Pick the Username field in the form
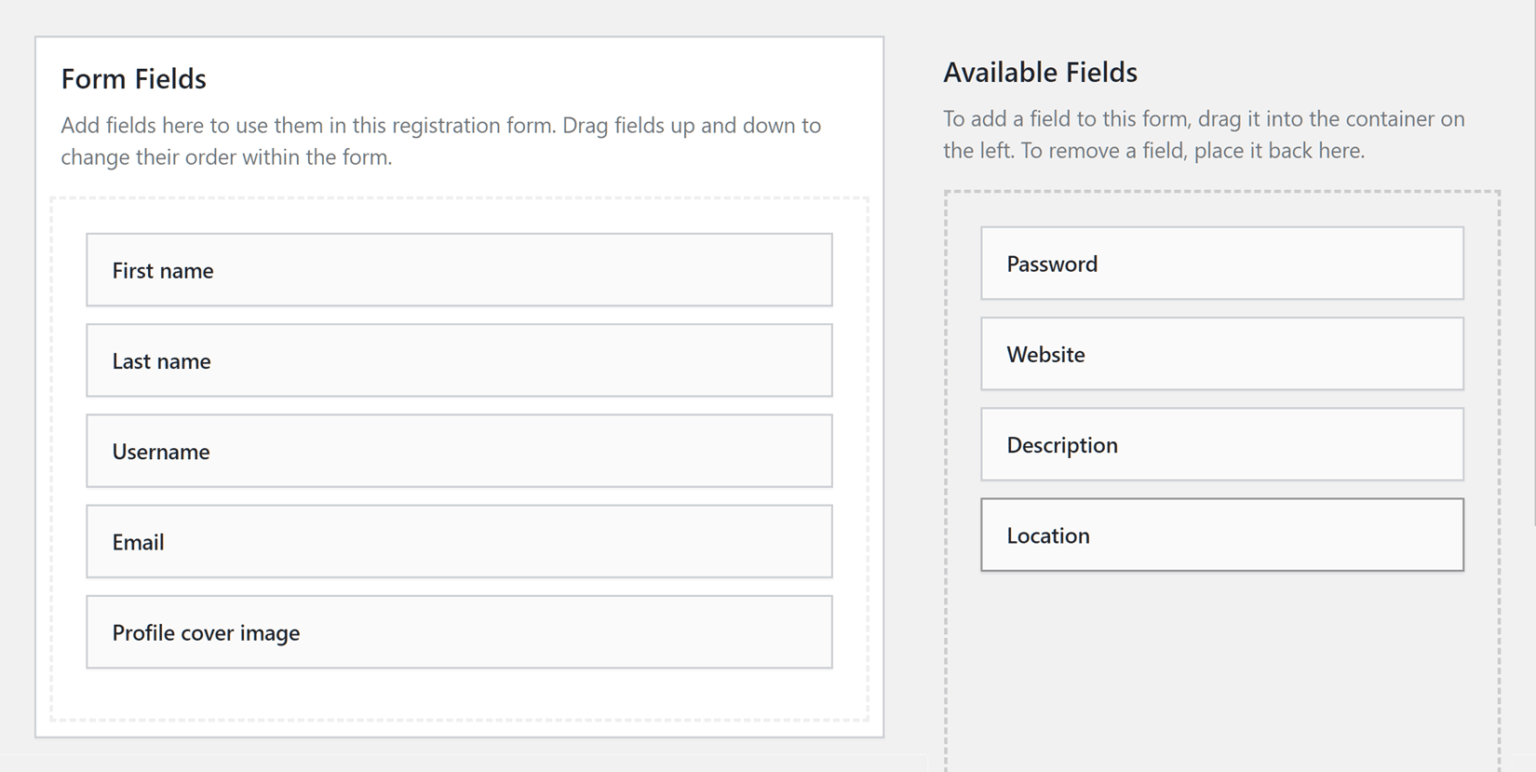Screen dimensions: 1536x772 point(459,451)
